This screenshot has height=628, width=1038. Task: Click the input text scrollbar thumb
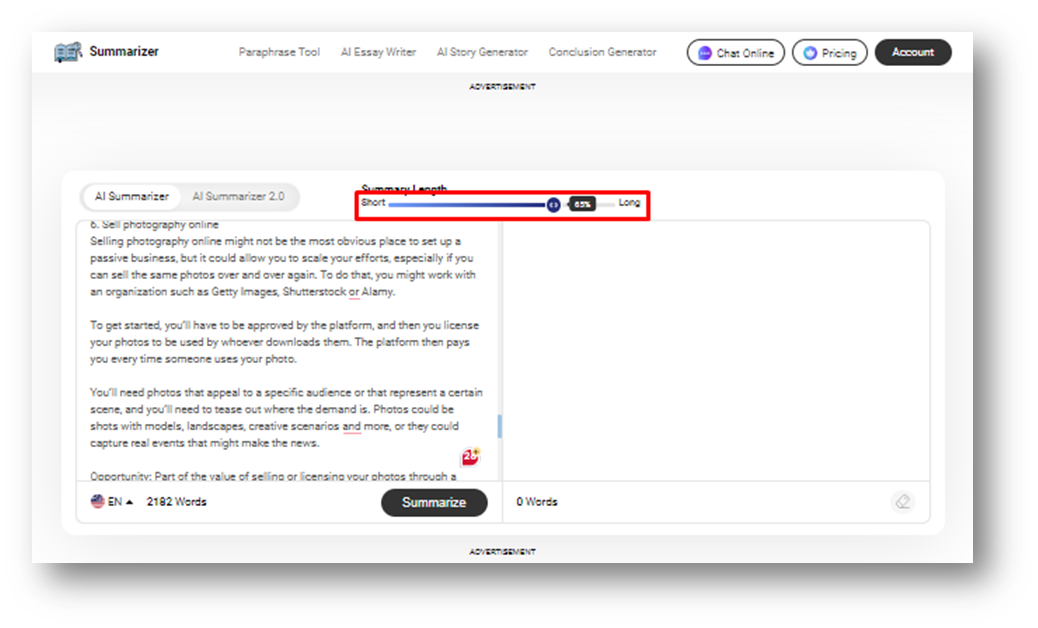pos(499,427)
